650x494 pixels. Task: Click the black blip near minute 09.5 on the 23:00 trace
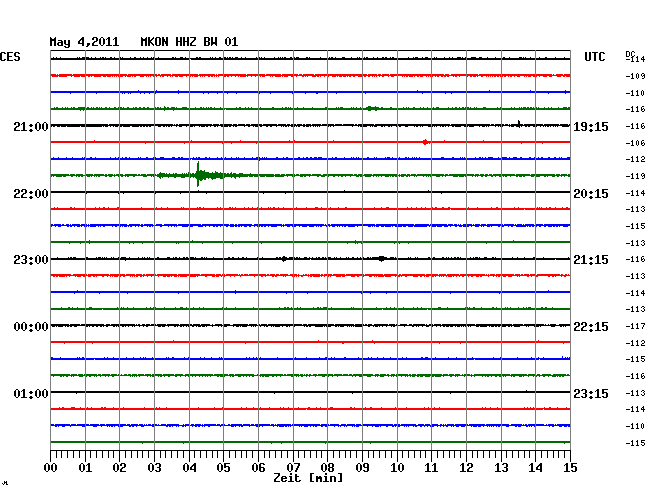(x=381, y=259)
